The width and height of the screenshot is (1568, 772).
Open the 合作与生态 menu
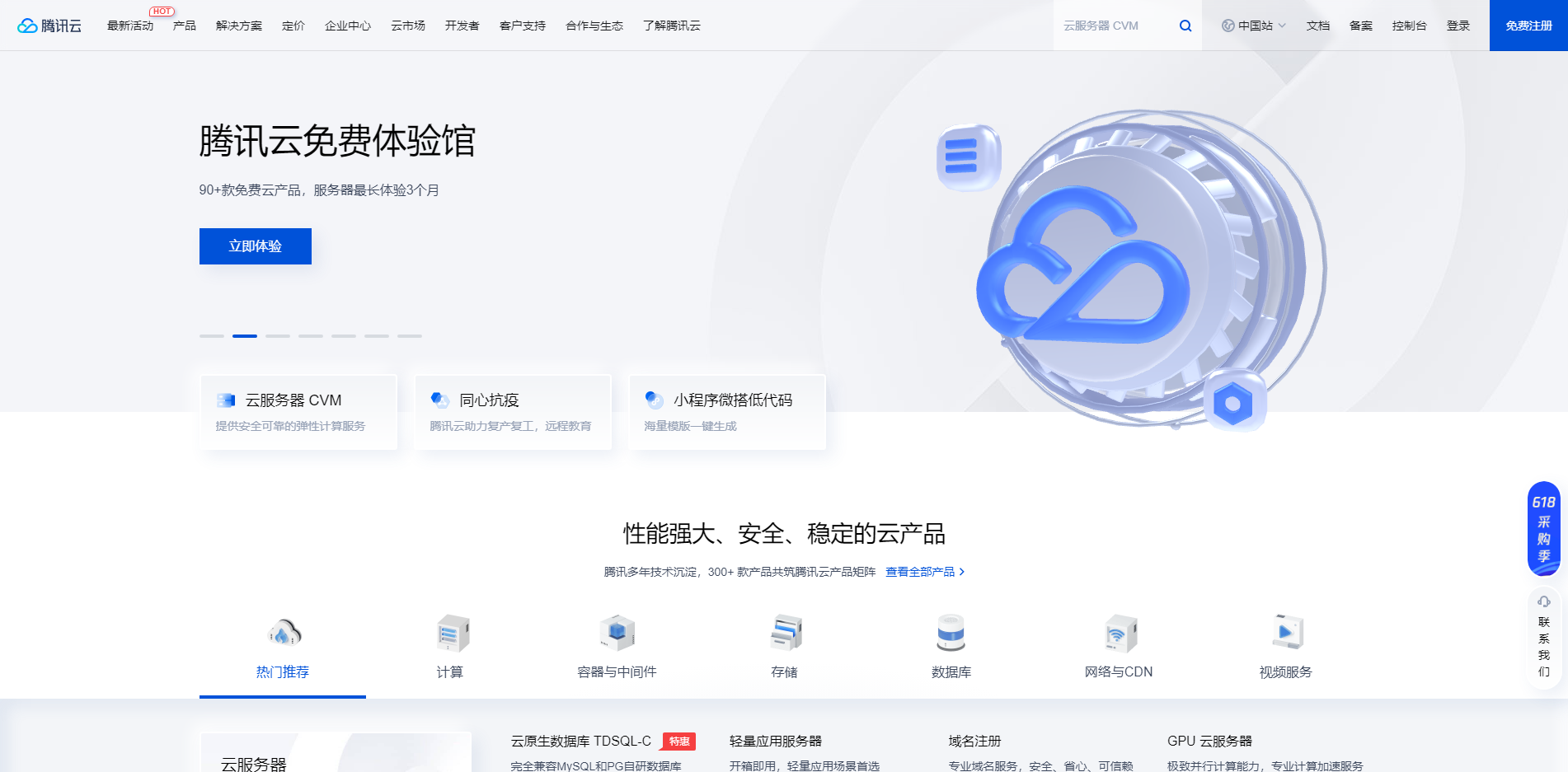pyautogui.click(x=594, y=26)
